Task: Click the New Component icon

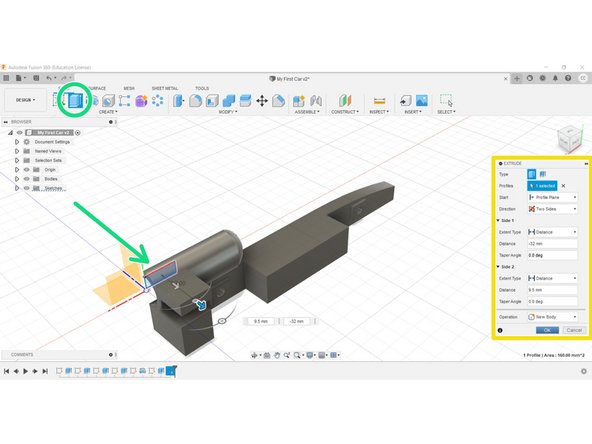Action: tap(299, 101)
